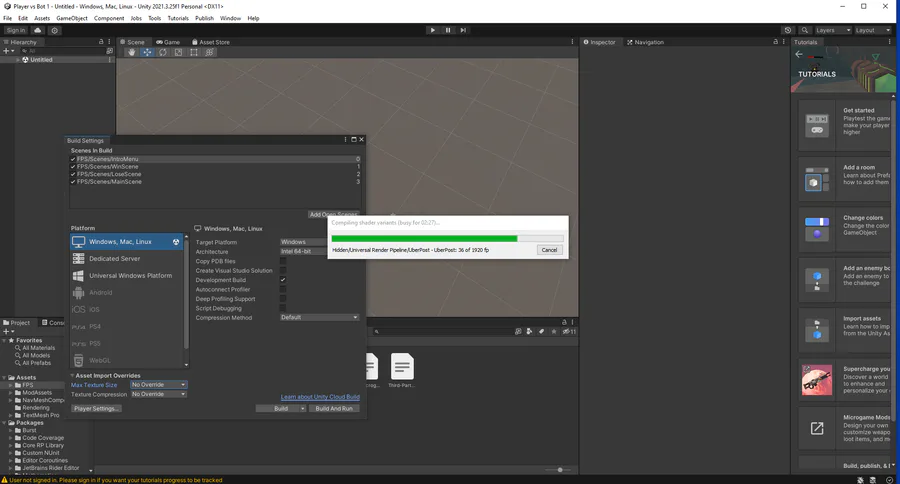
Task: Open the Microgame Mods external link icon
Action: [817, 428]
